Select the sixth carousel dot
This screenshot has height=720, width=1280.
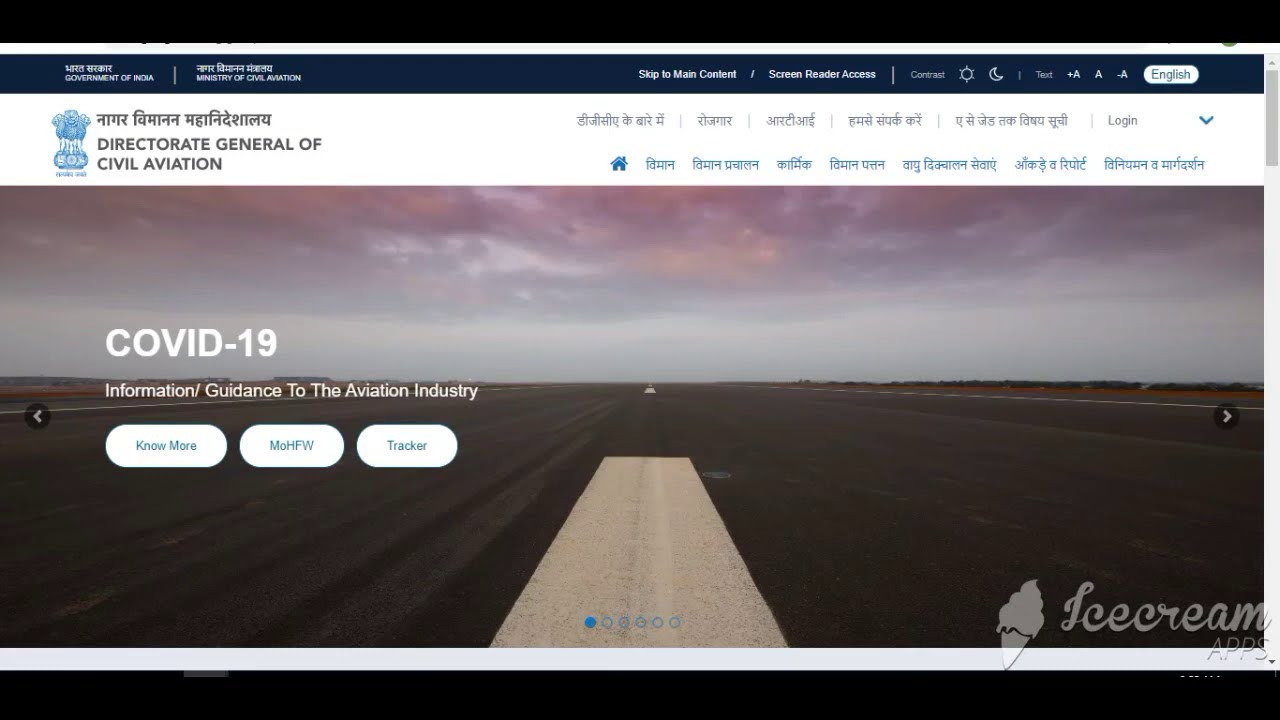pyautogui.click(x=675, y=622)
